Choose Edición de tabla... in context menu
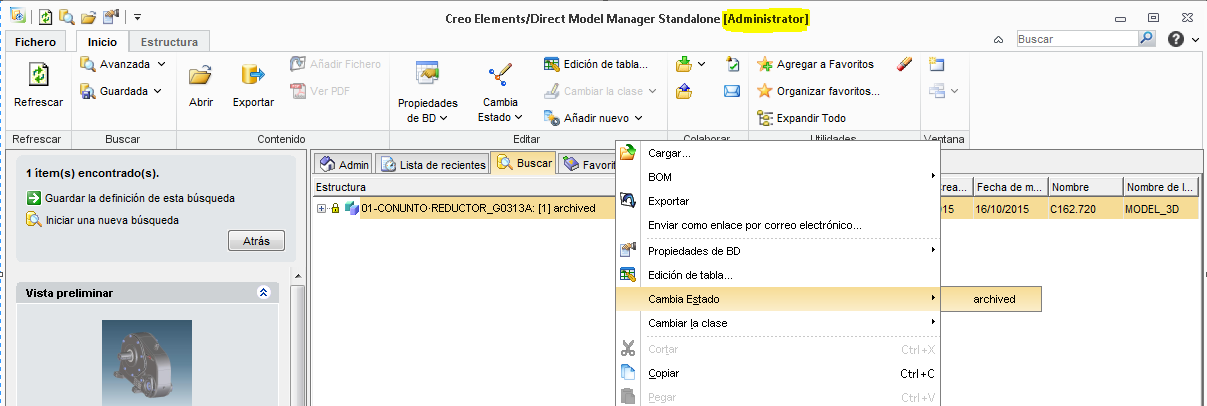 (x=777, y=274)
